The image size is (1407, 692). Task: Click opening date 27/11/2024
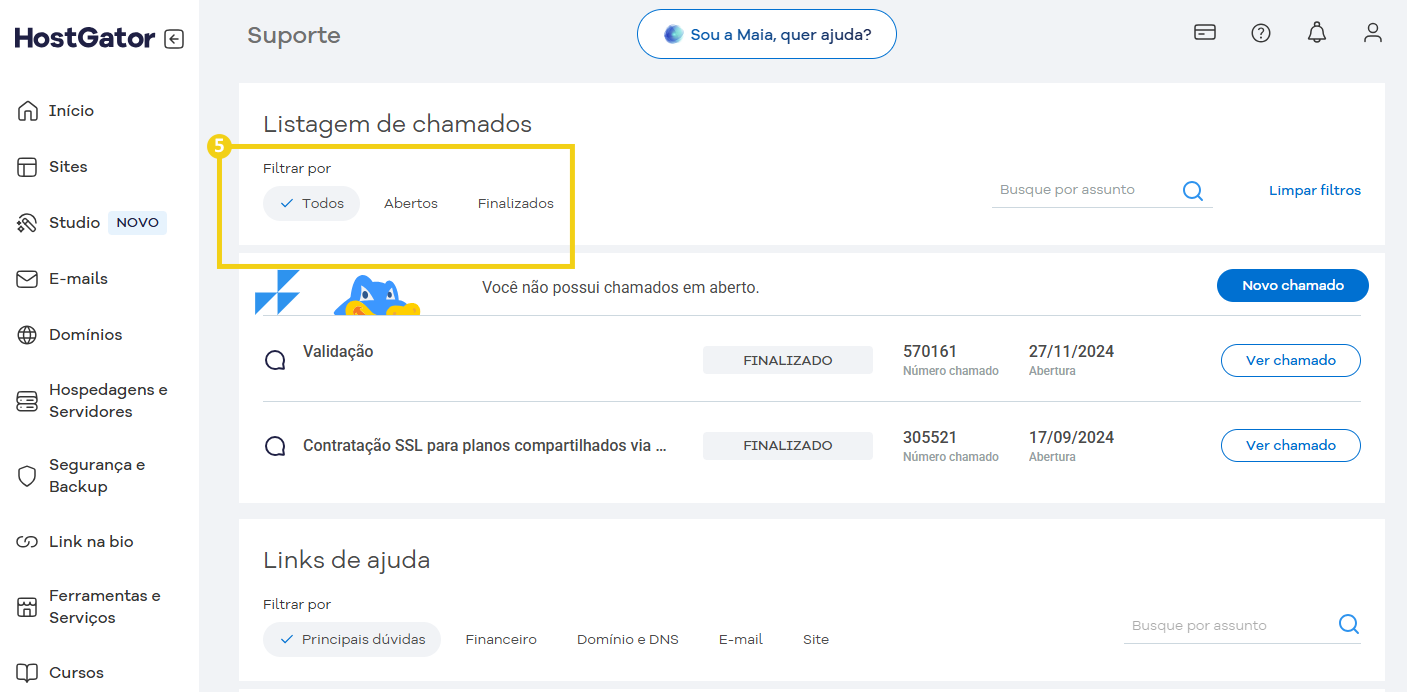(1071, 352)
